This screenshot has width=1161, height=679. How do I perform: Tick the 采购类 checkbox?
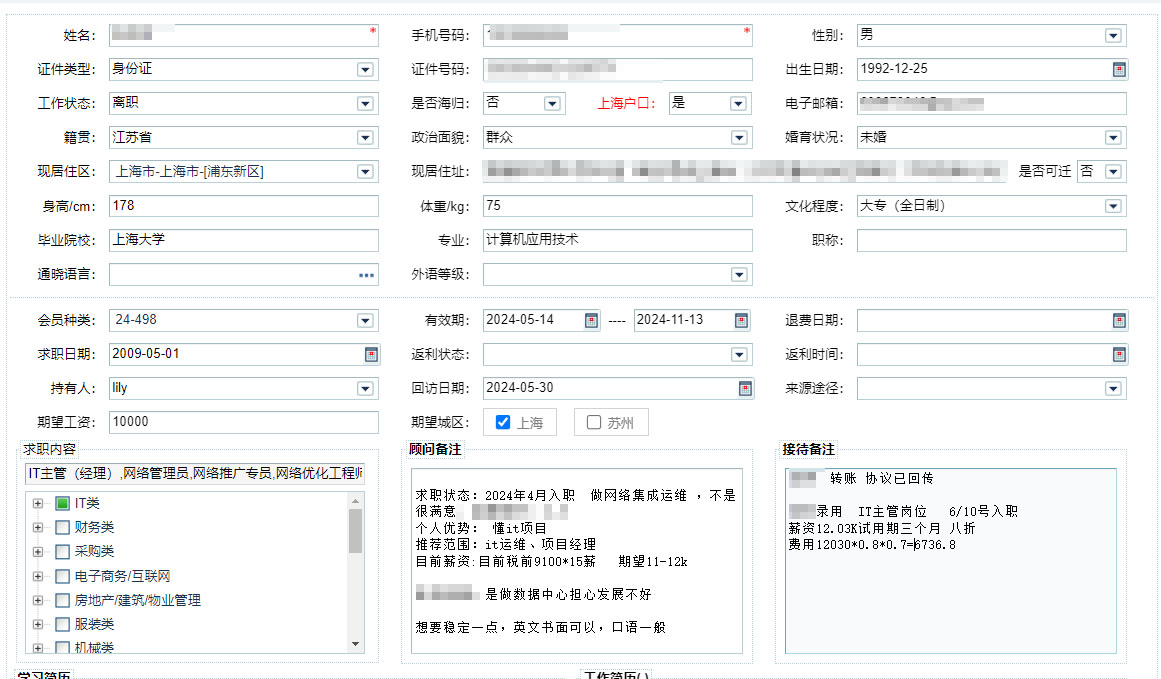62,552
